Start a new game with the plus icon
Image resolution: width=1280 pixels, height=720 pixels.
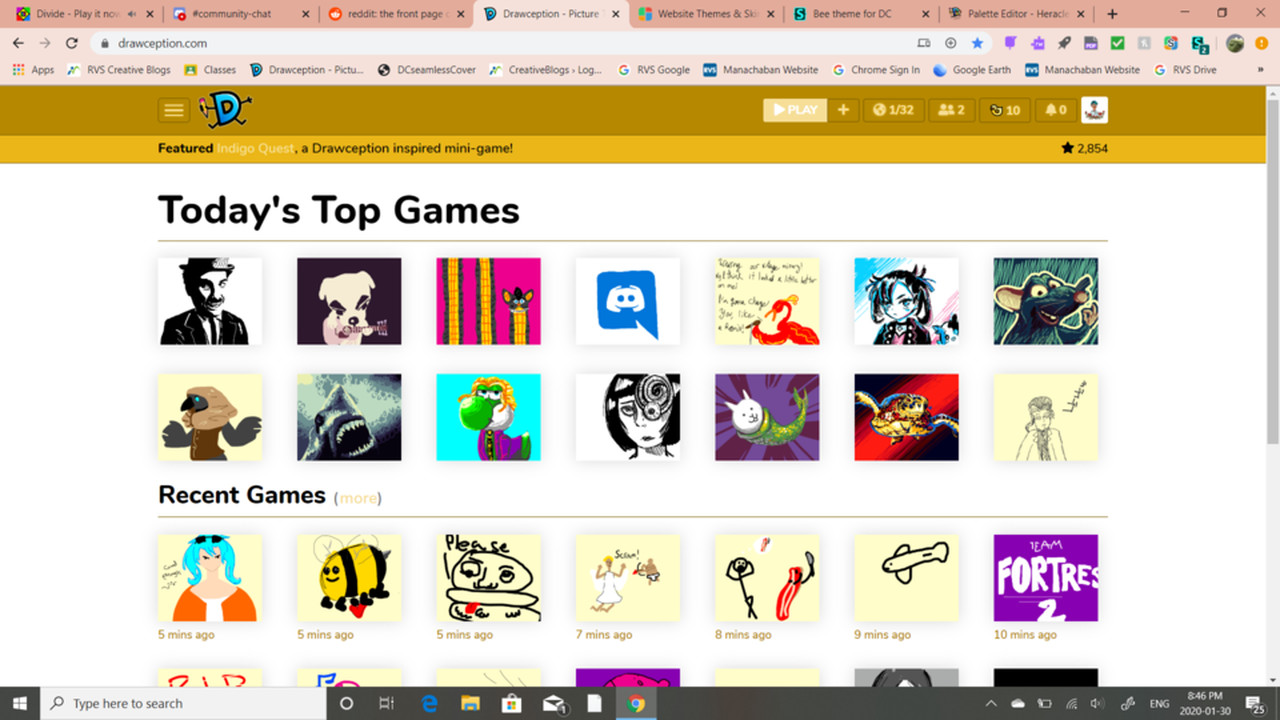pos(843,110)
